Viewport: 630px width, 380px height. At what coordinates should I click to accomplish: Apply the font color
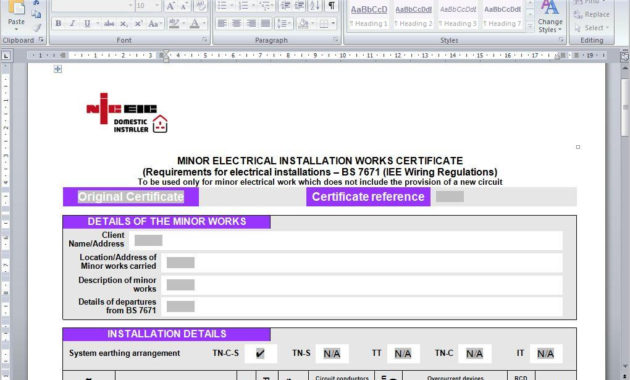coord(194,24)
